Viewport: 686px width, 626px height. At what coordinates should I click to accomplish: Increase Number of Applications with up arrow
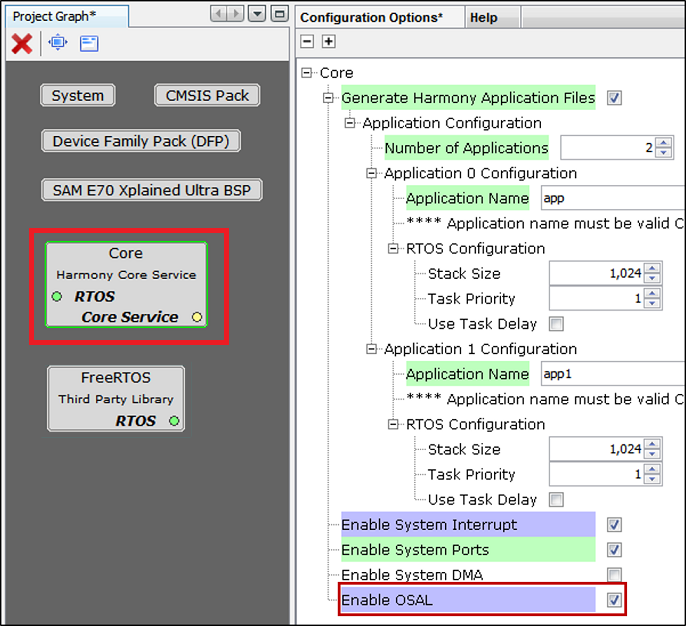pos(664,143)
